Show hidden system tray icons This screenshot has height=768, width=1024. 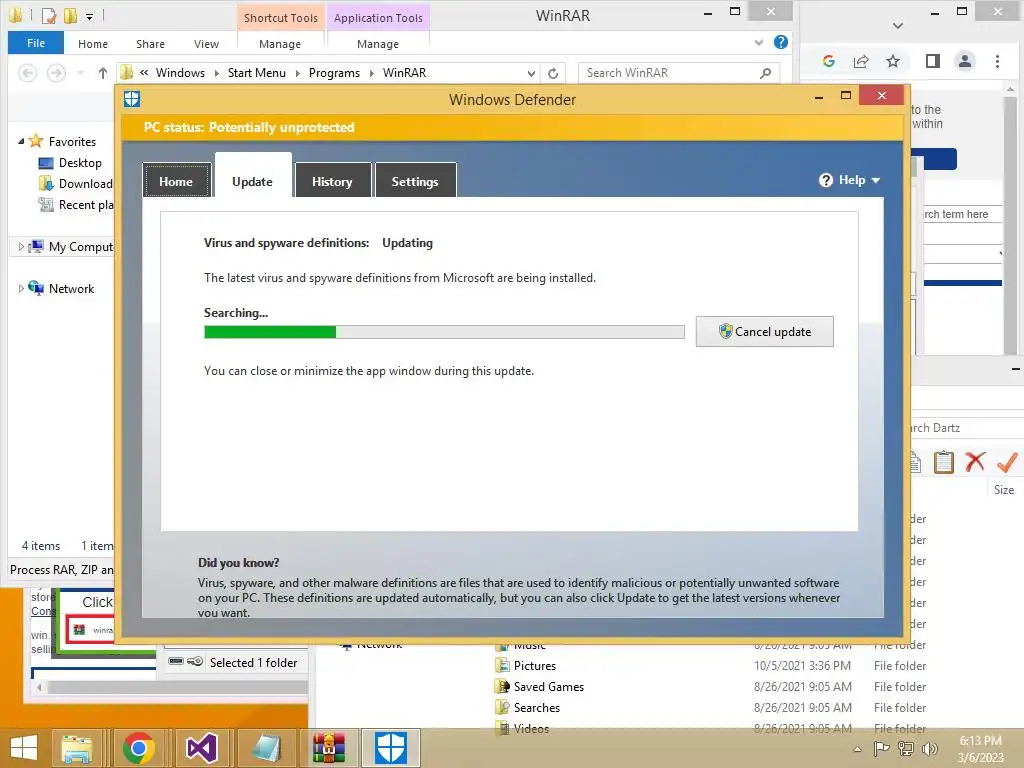pos(857,750)
